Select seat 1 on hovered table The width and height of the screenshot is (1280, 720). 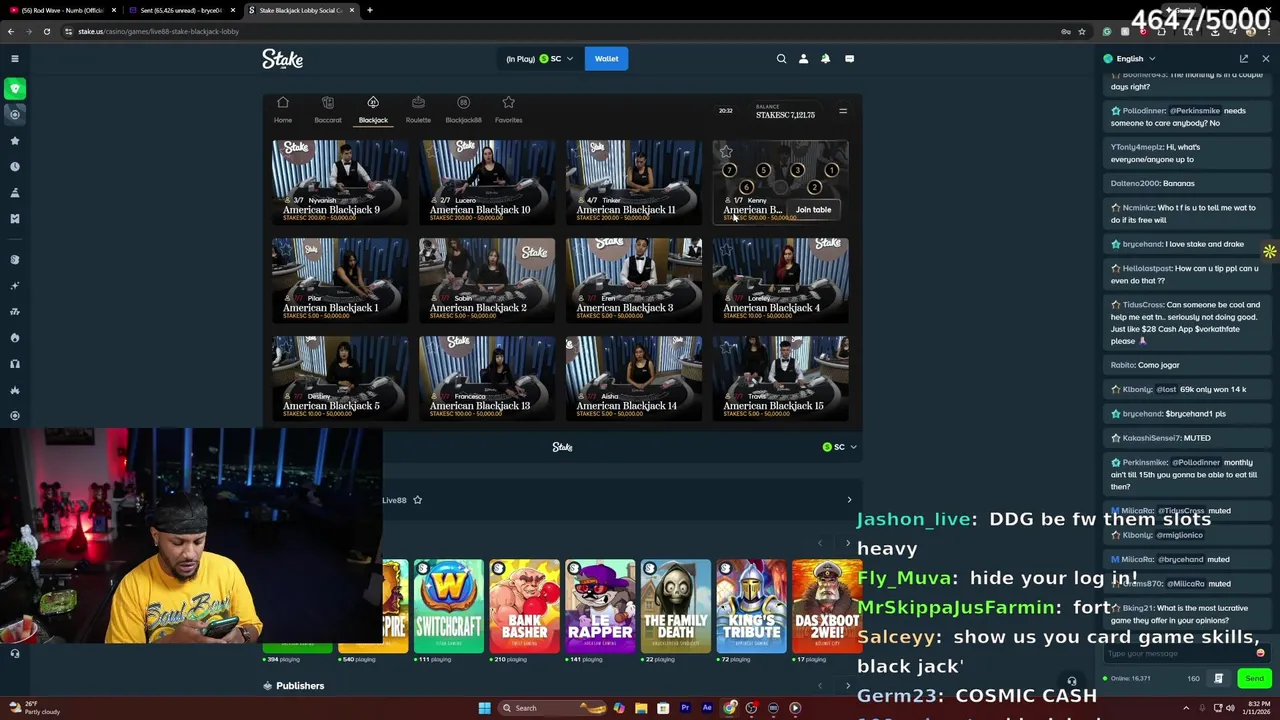pos(831,170)
